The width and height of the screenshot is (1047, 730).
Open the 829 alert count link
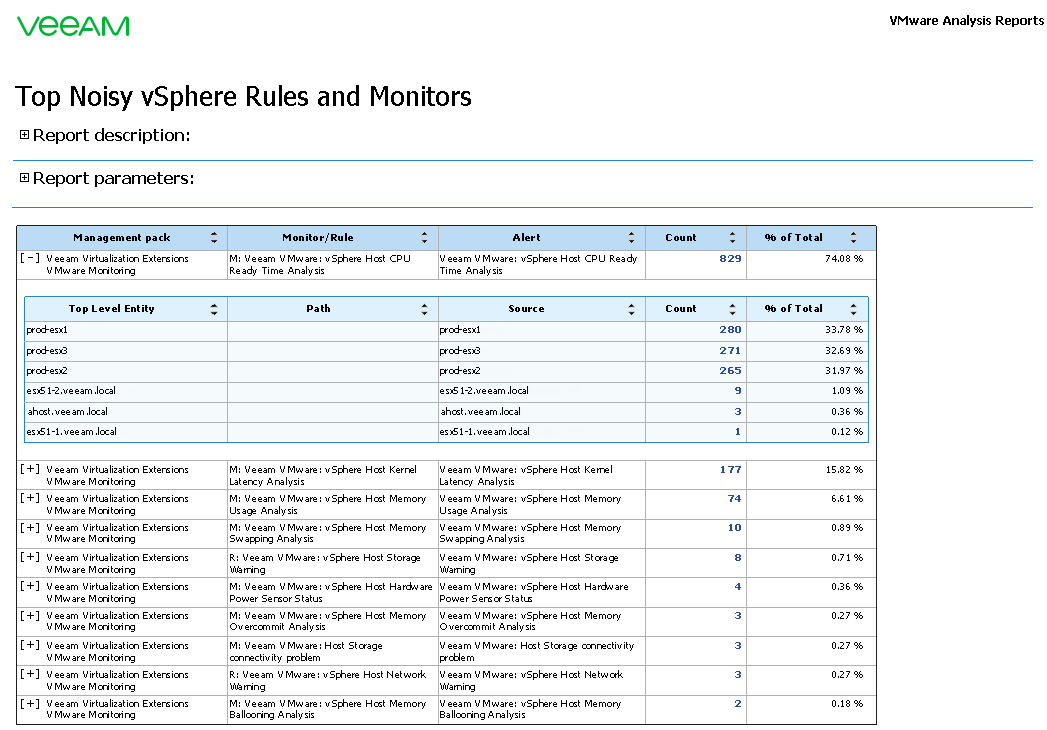coord(730,258)
